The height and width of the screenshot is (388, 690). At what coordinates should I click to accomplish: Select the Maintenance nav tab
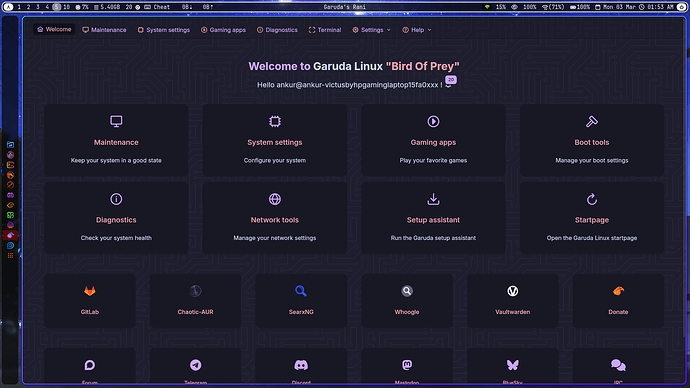point(104,30)
